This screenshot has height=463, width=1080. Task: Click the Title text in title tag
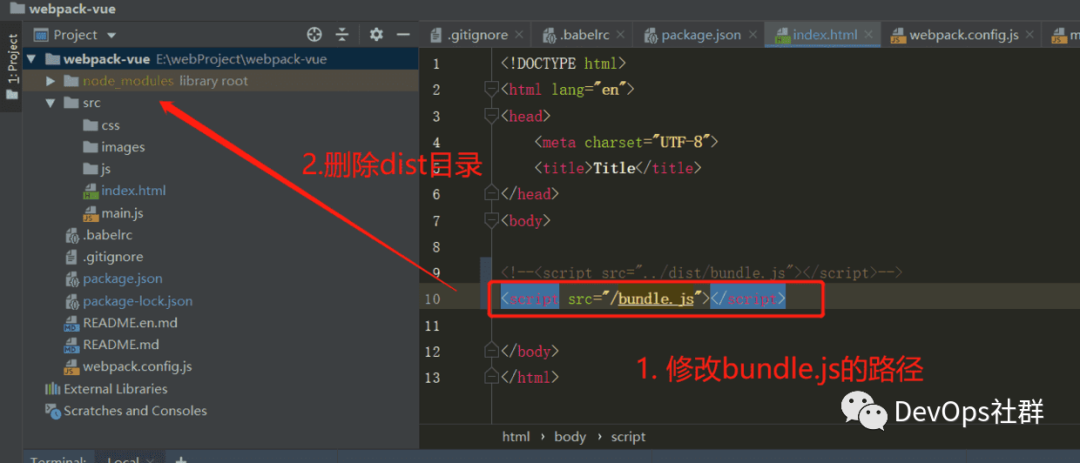click(614, 168)
